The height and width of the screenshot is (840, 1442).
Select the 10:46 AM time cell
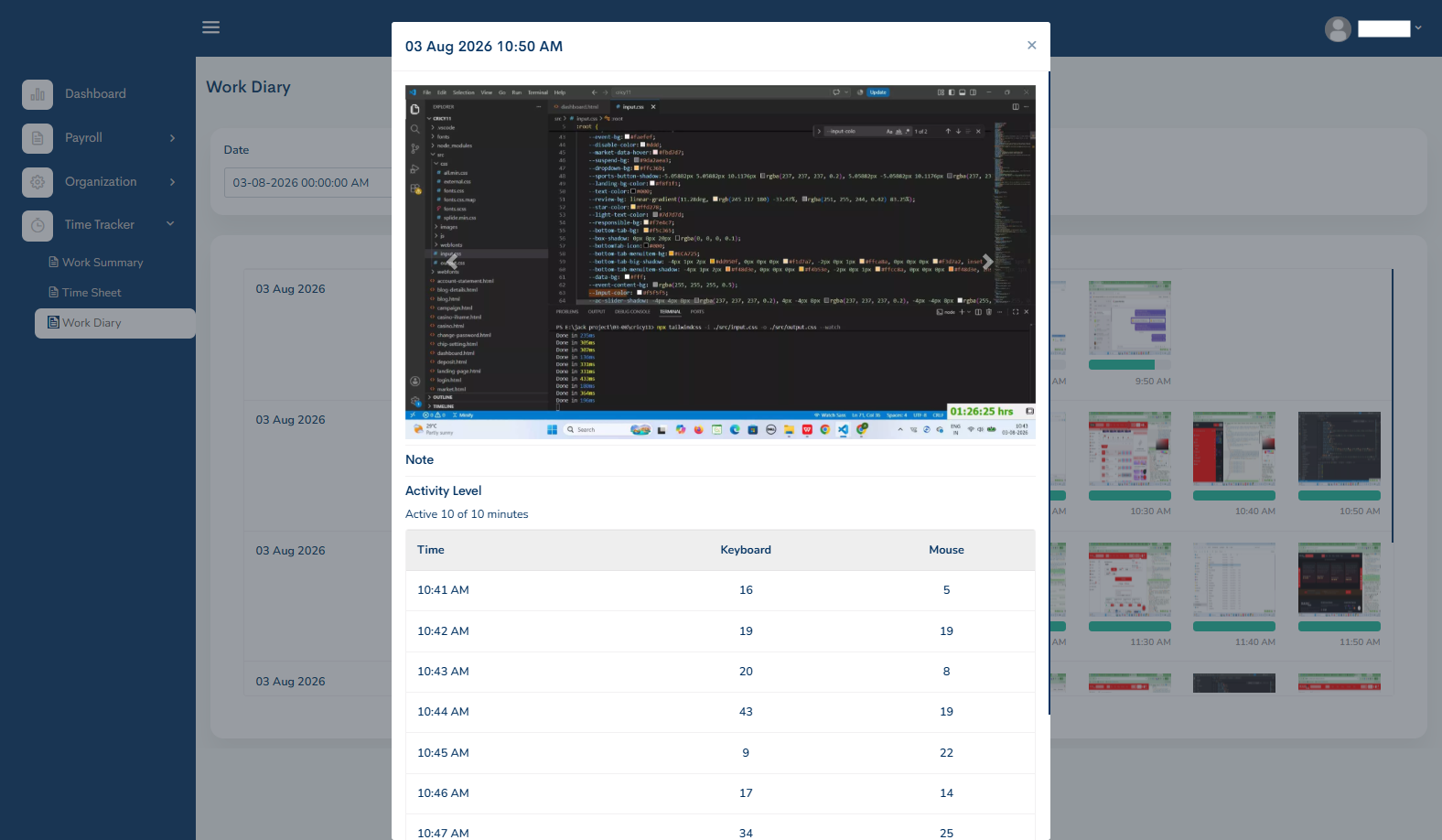point(443,793)
